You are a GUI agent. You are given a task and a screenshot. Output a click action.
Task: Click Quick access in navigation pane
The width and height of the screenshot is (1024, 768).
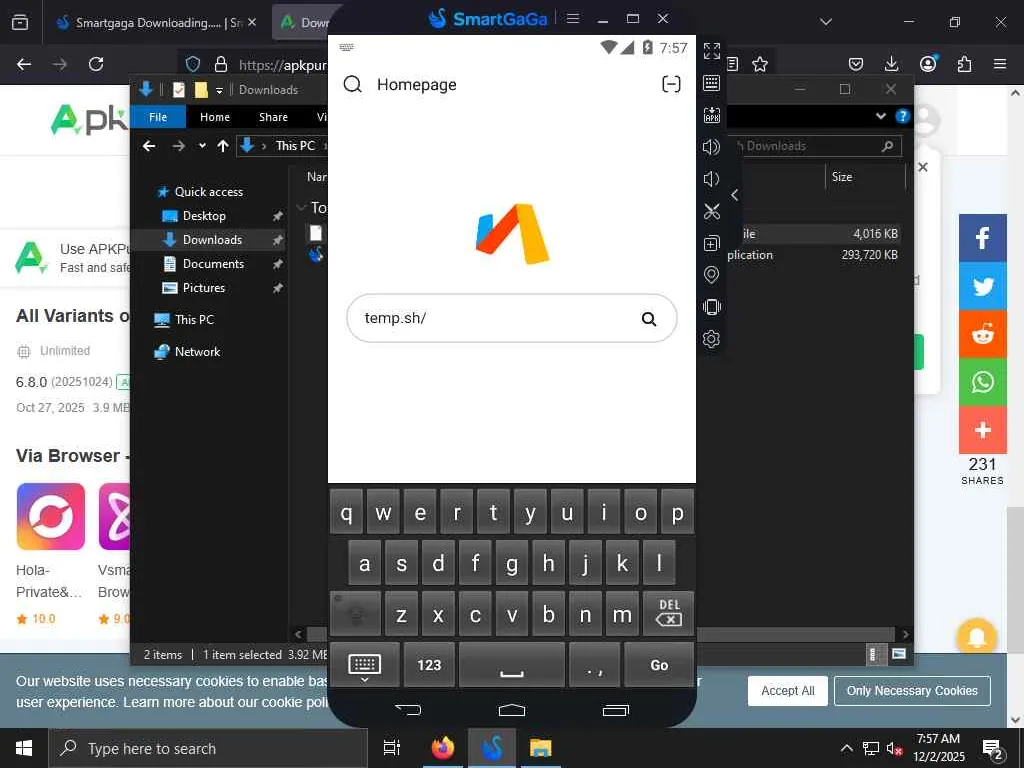coord(208,191)
